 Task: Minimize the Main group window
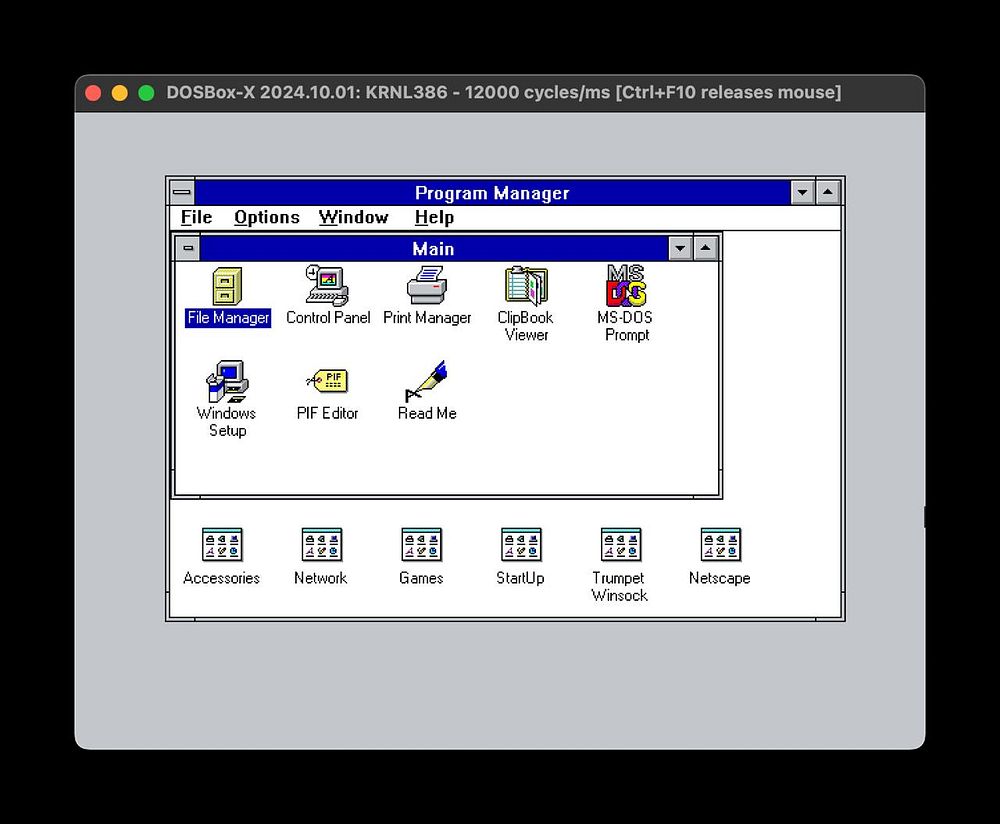click(x=680, y=248)
